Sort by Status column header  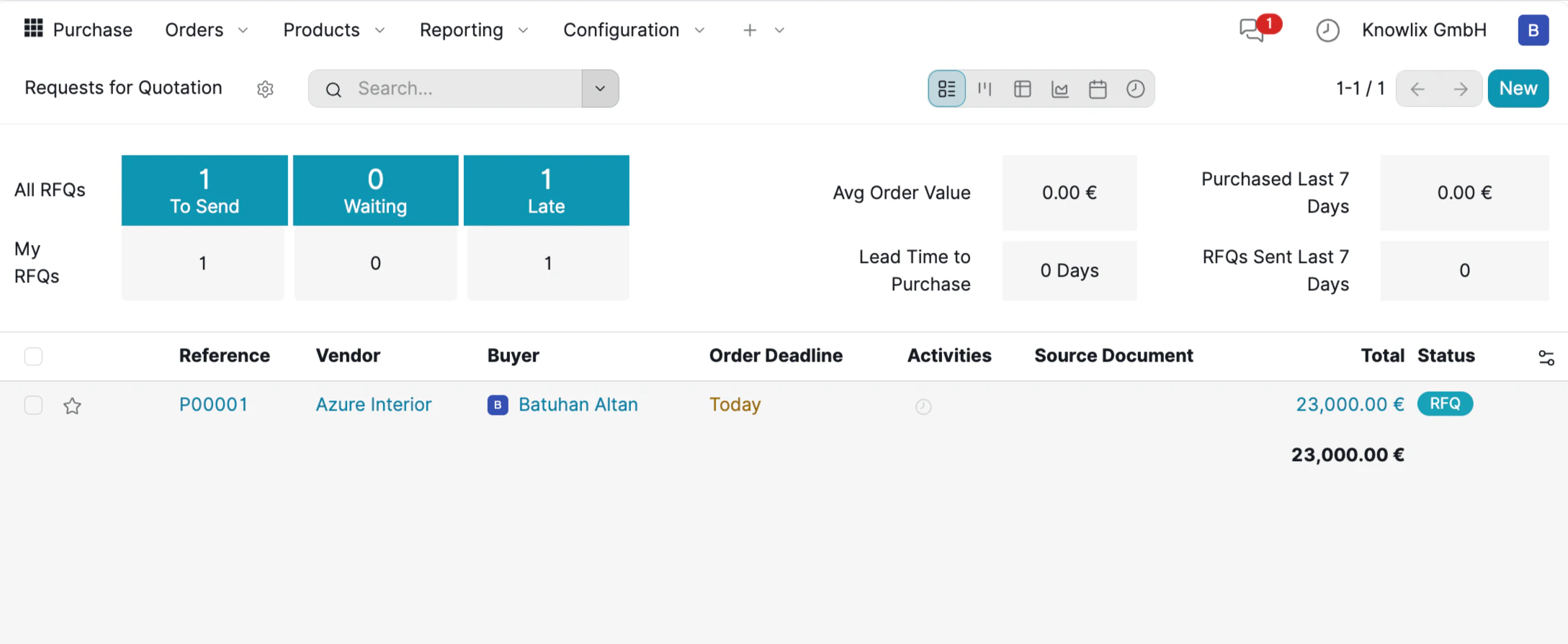[x=1446, y=356]
